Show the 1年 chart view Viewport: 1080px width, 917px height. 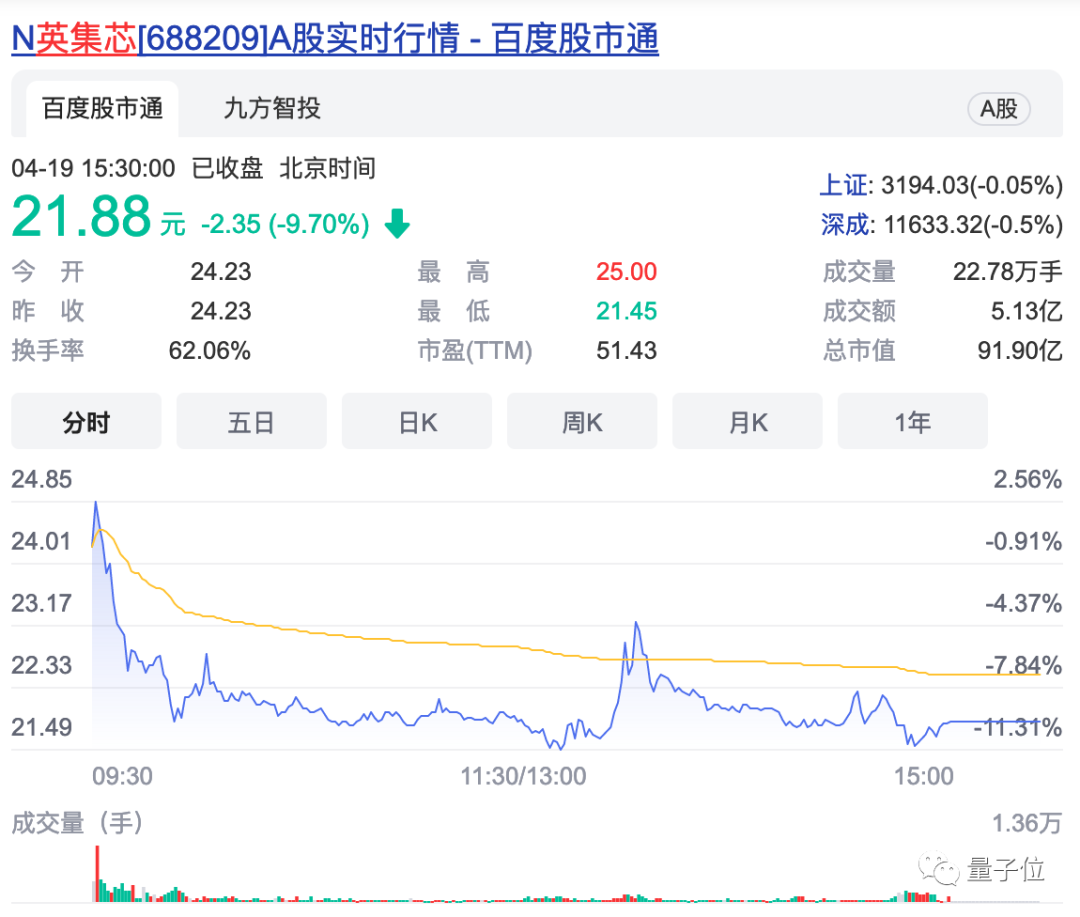(x=913, y=421)
